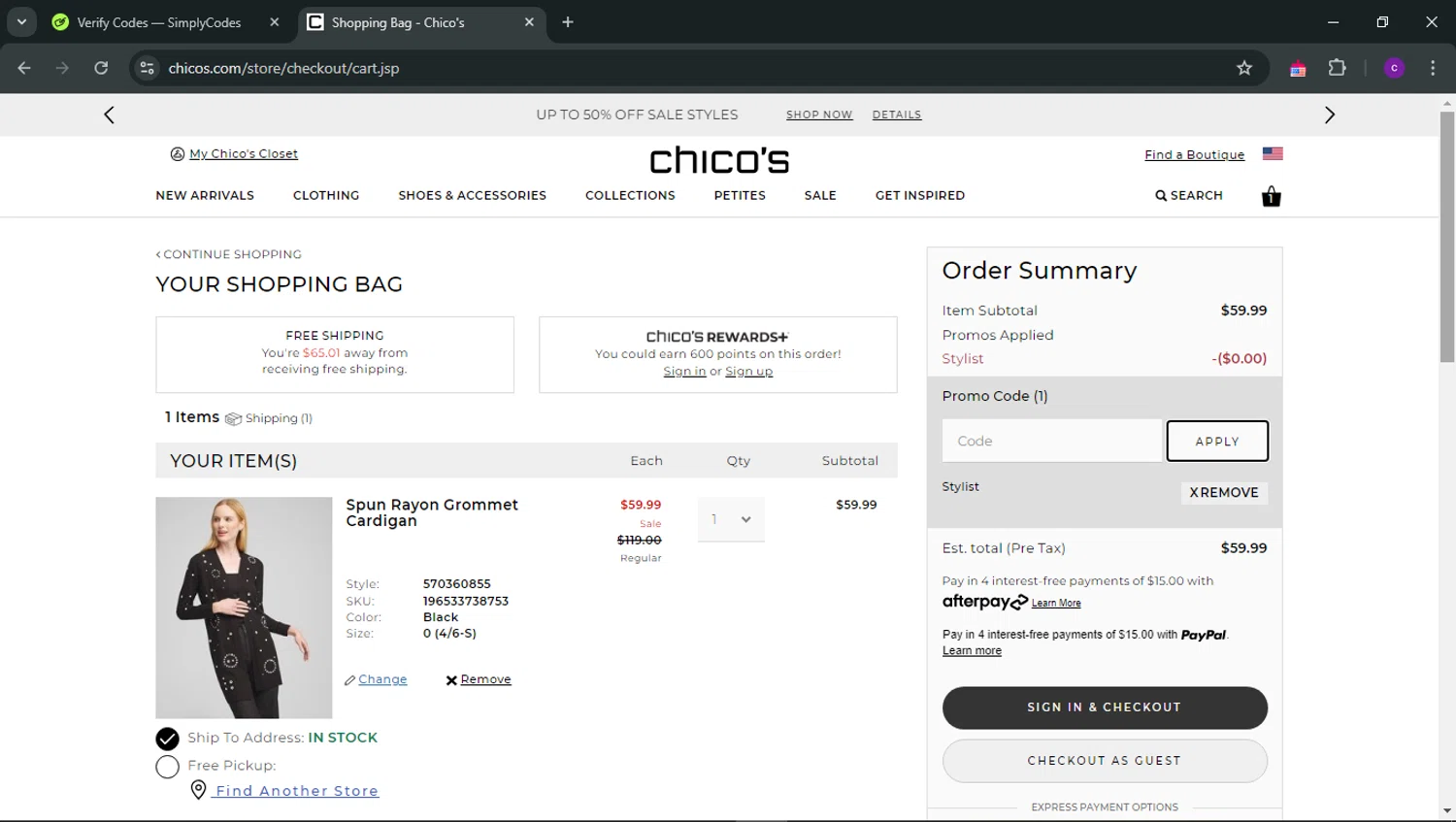Select the US flag country icon
1456x822 pixels.
1273,153
